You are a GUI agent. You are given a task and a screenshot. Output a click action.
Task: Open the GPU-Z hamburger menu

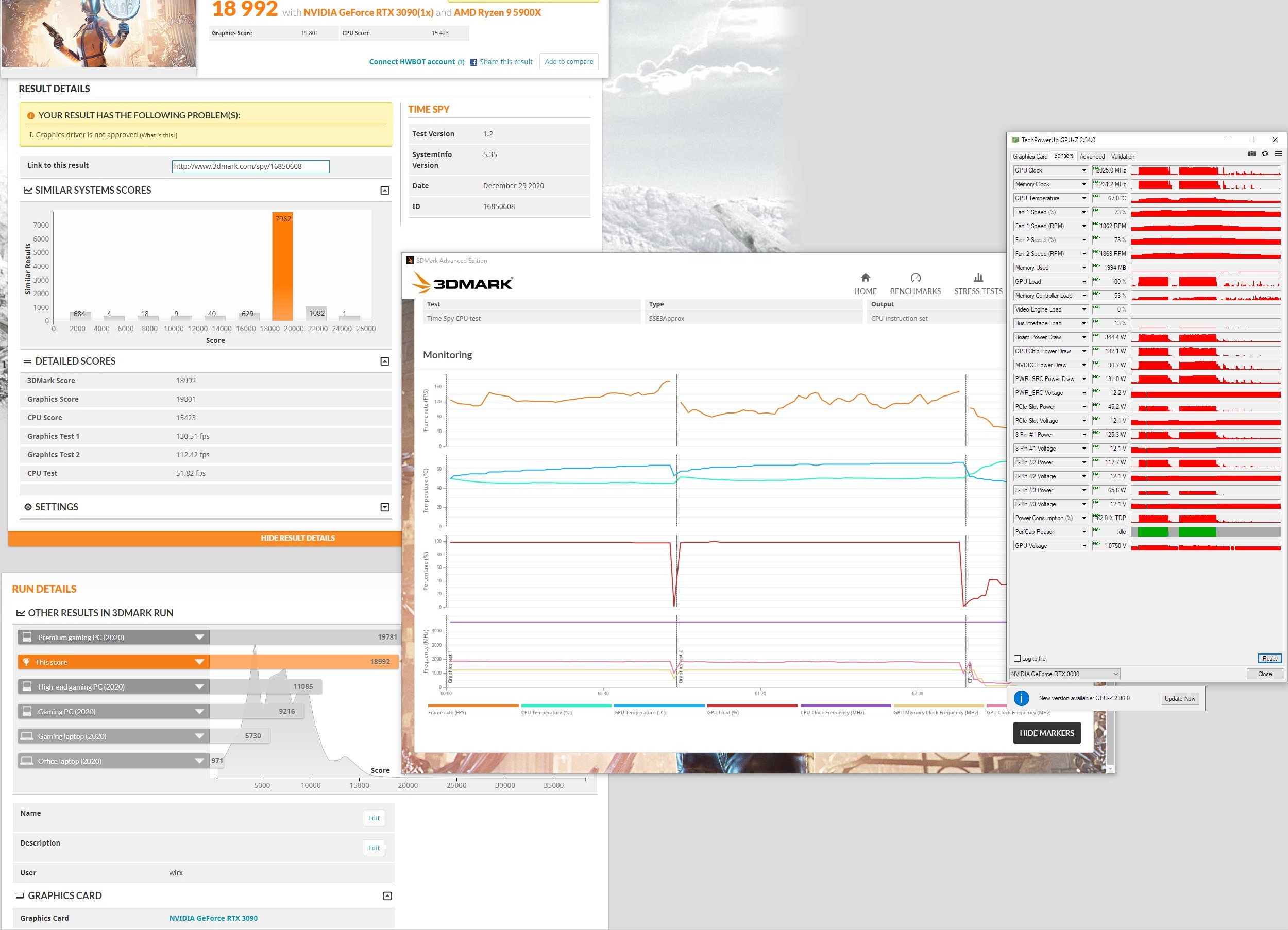point(1278,154)
